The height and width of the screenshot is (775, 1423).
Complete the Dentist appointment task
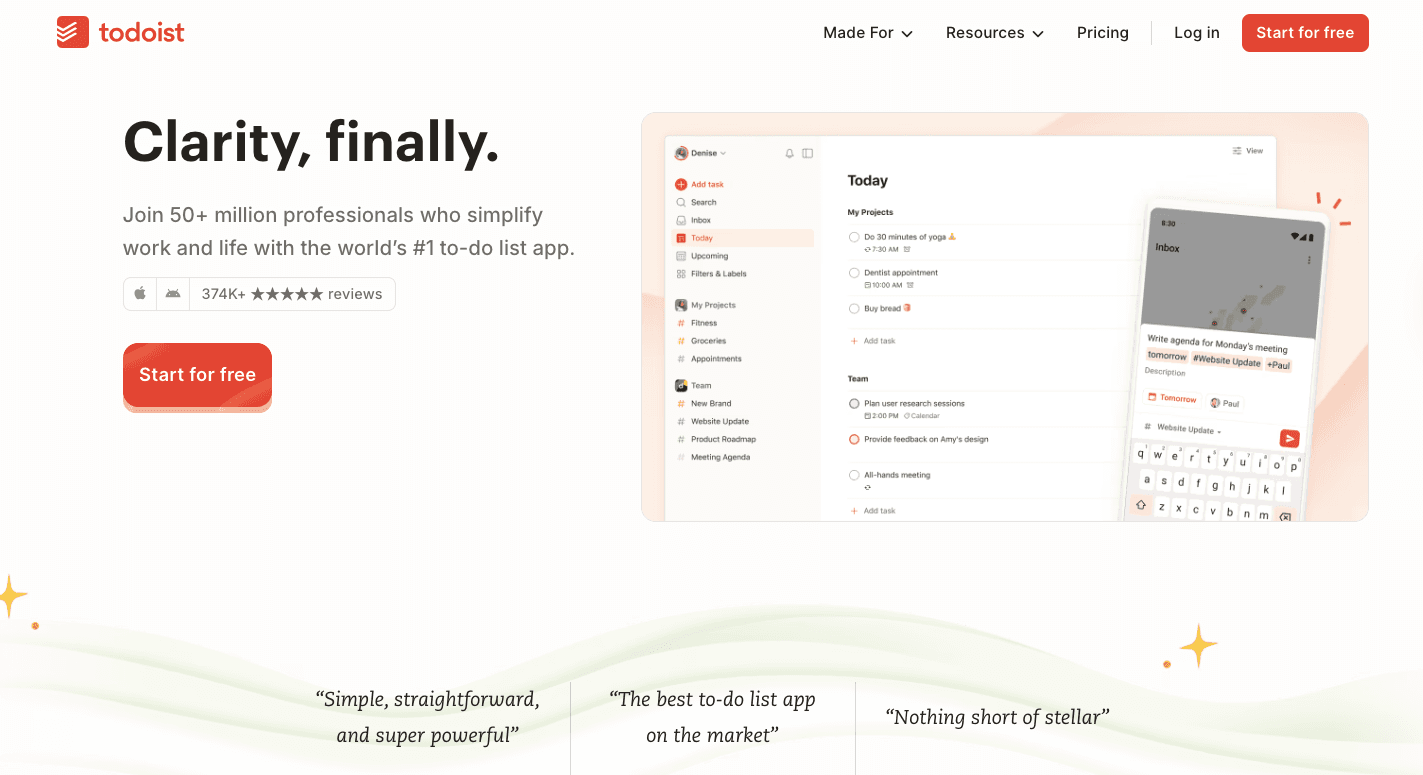coord(853,272)
